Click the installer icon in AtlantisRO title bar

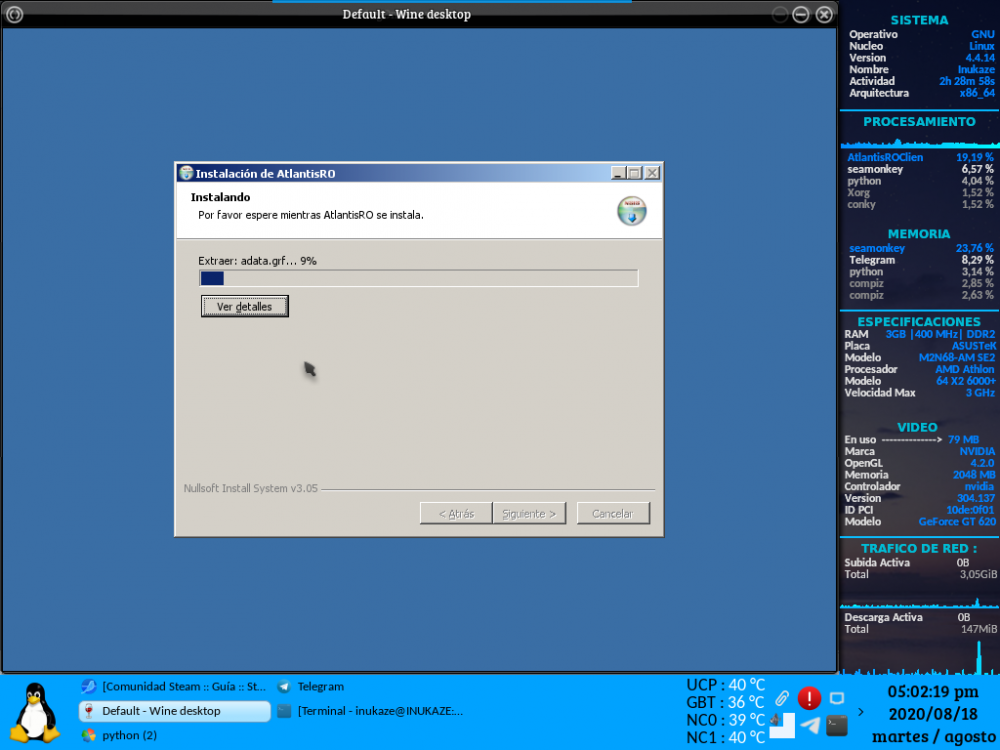point(186,173)
